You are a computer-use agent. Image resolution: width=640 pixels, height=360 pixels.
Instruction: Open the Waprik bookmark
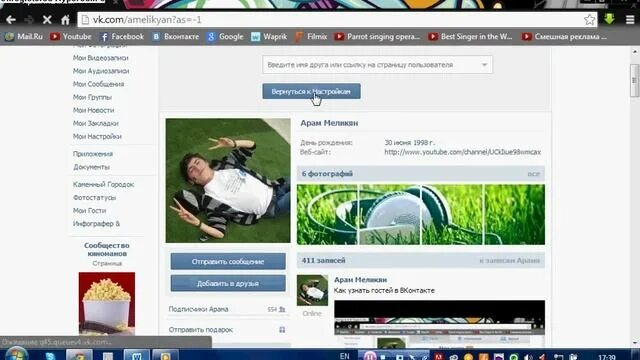coord(269,37)
